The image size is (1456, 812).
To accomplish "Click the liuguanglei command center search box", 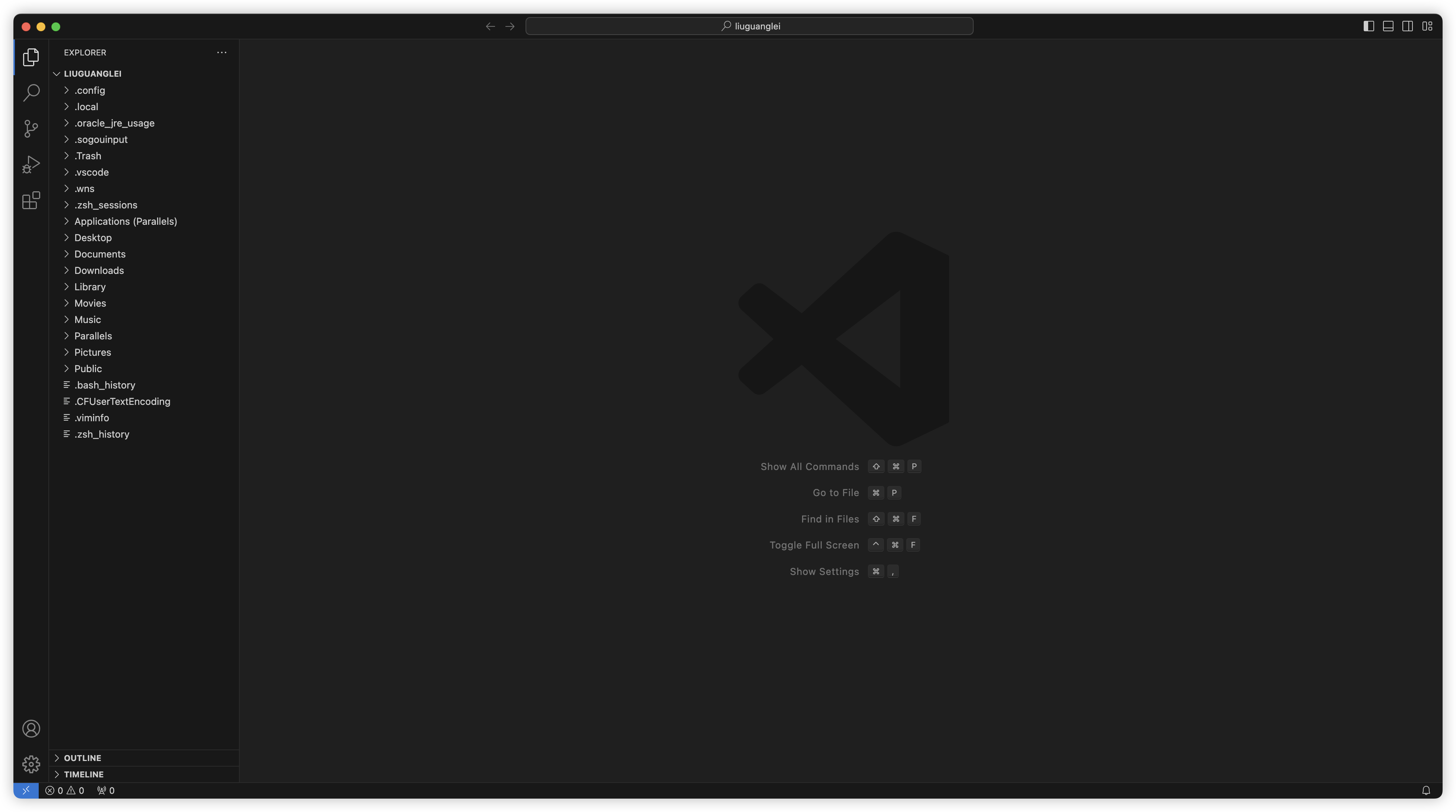I will click(749, 26).
